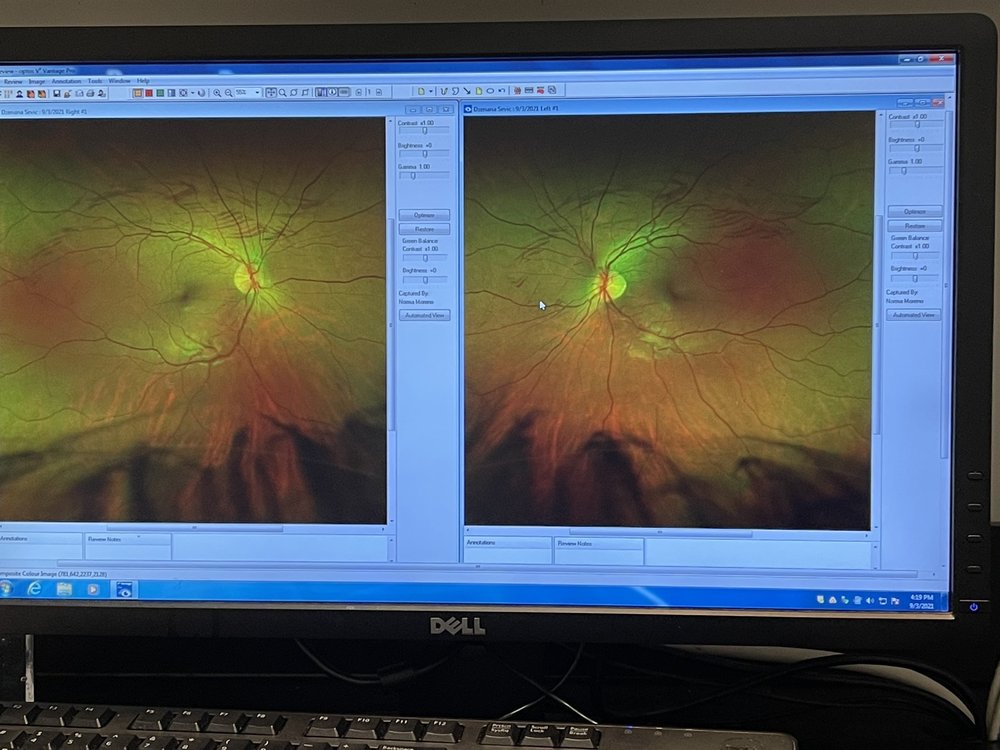Screen dimensions: 1000x750
Task: Open the zoom percentage dropdown
Action: click(258, 93)
